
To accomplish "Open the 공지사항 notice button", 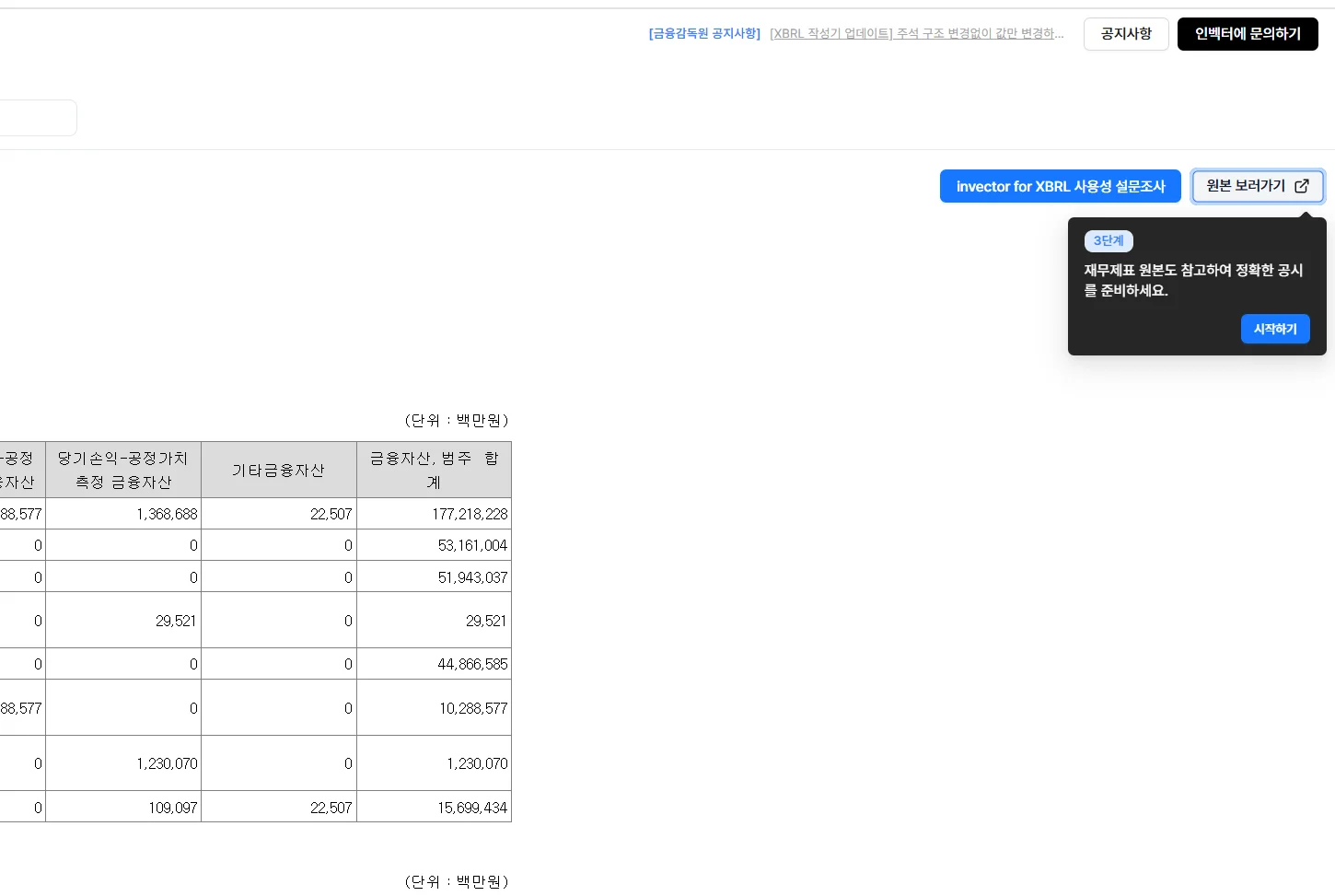I will (x=1126, y=33).
